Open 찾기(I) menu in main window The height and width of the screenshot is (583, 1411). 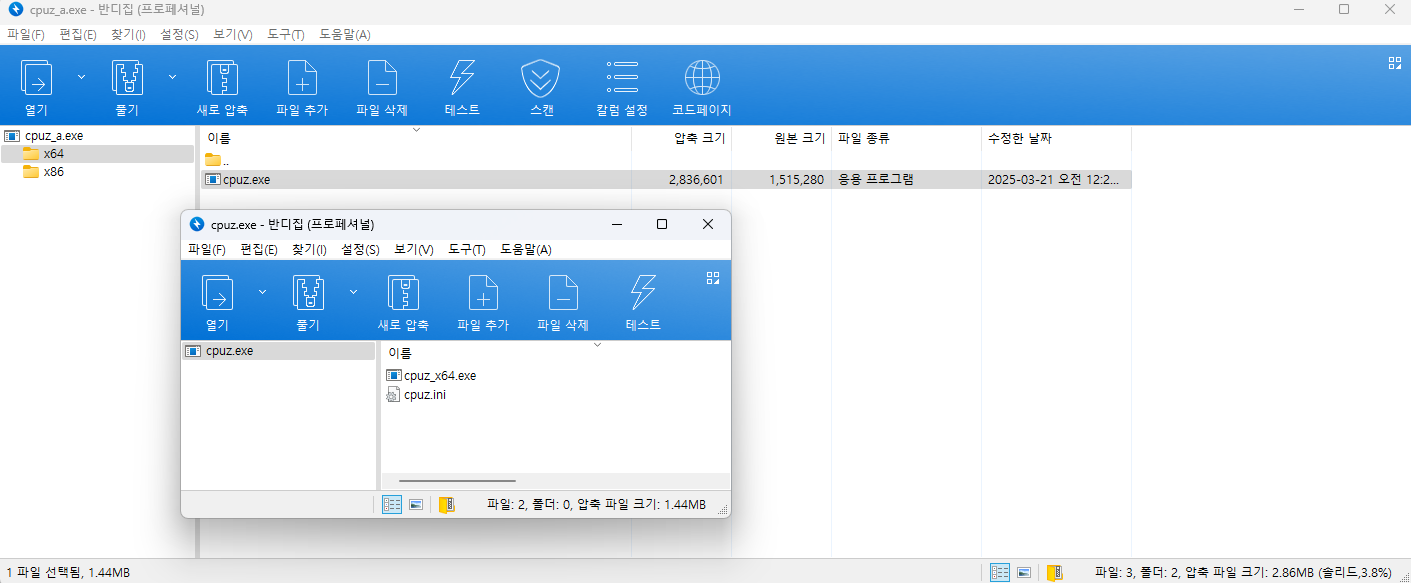click(128, 34)
